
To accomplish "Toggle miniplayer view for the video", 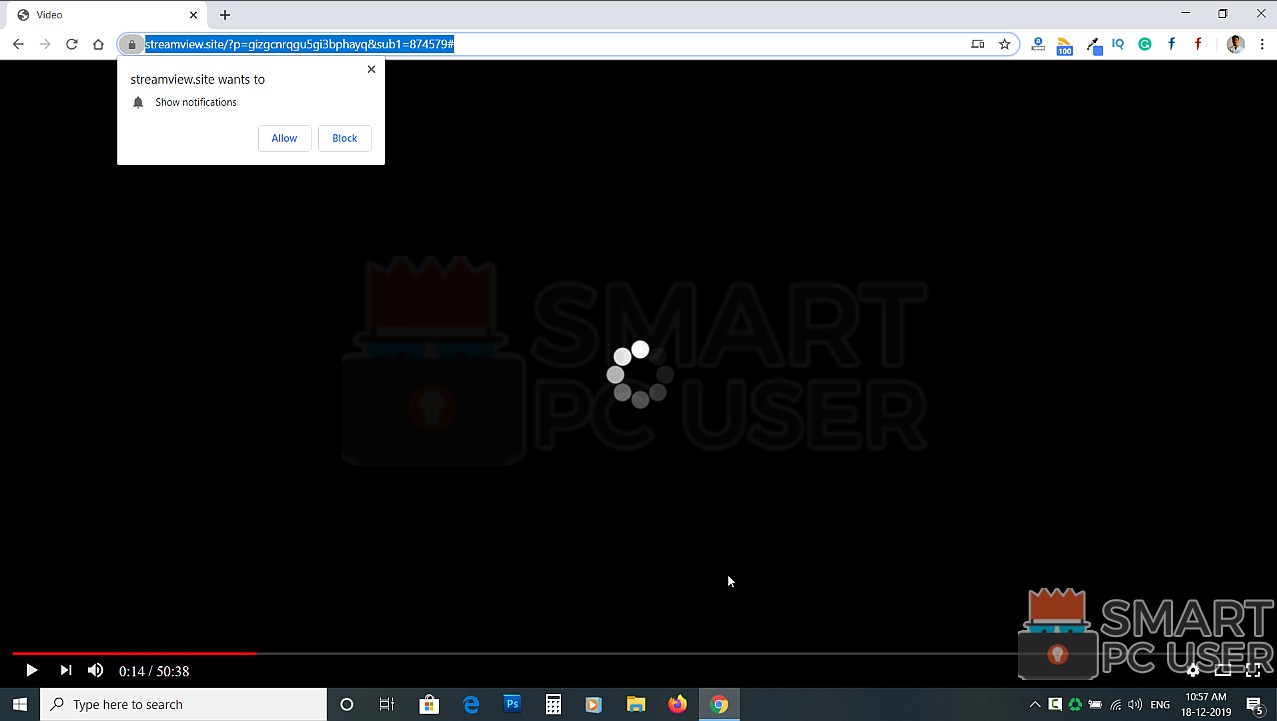I will coord(1223,670).
